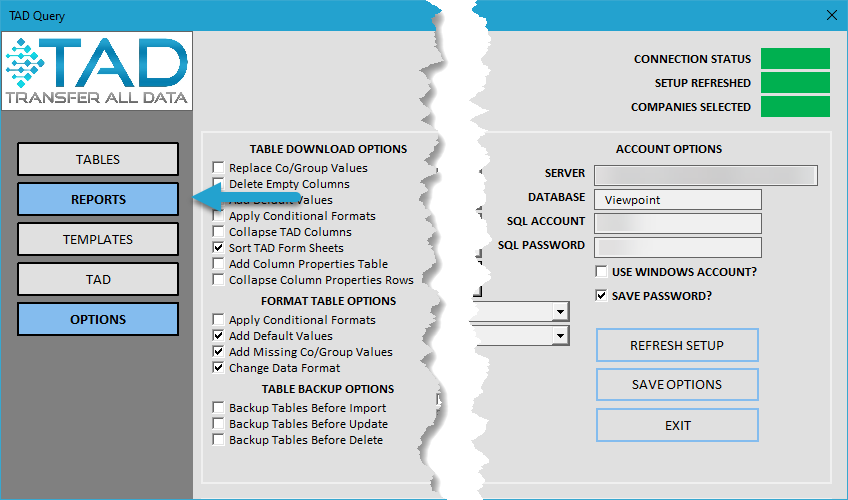Screen dimensions: 848x500
Task: Toggle Apply Conditional Formats under Table Download Options
Action: pos(218,216)
